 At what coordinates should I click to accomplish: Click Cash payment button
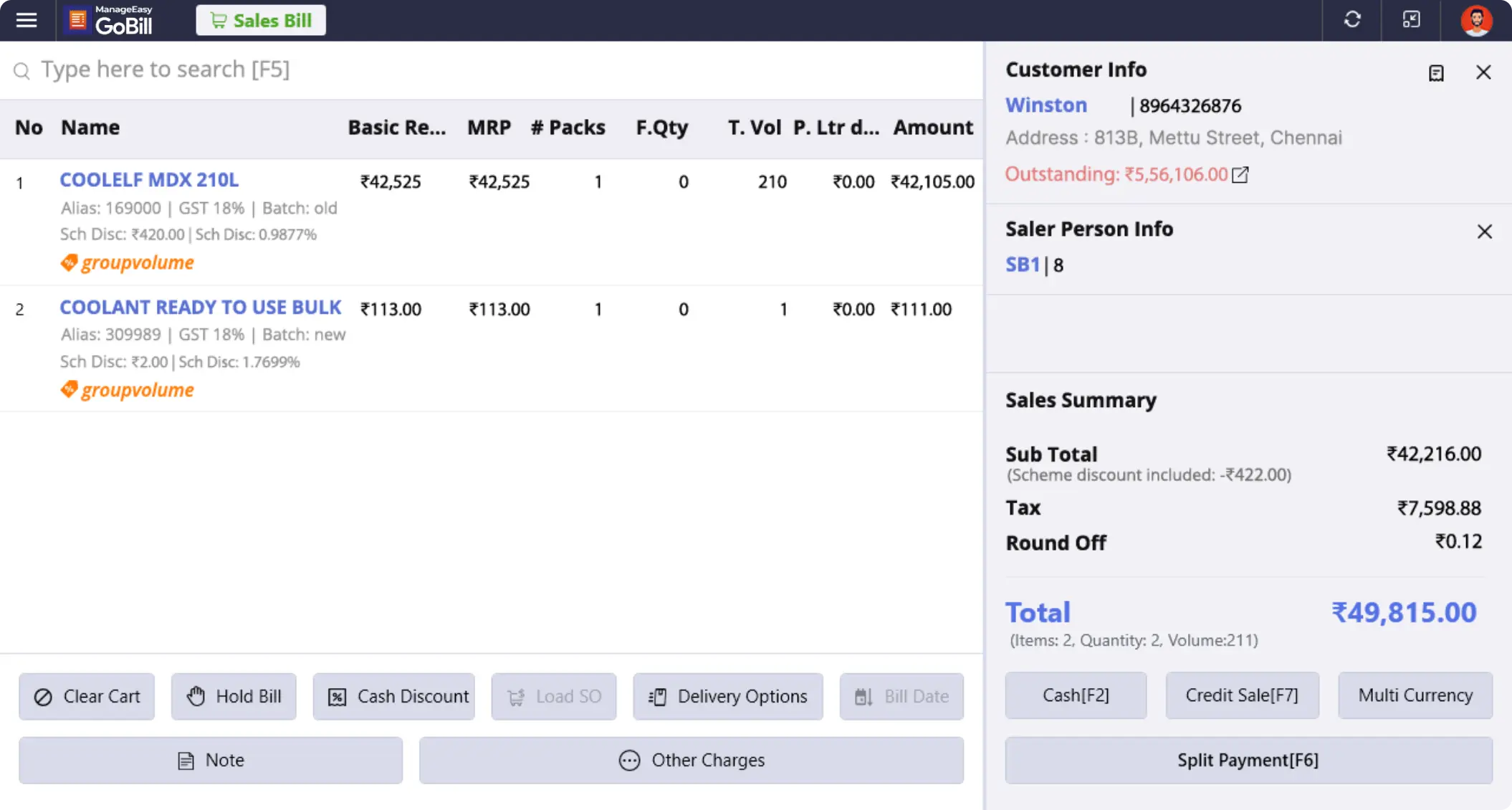pos(1075,694)
